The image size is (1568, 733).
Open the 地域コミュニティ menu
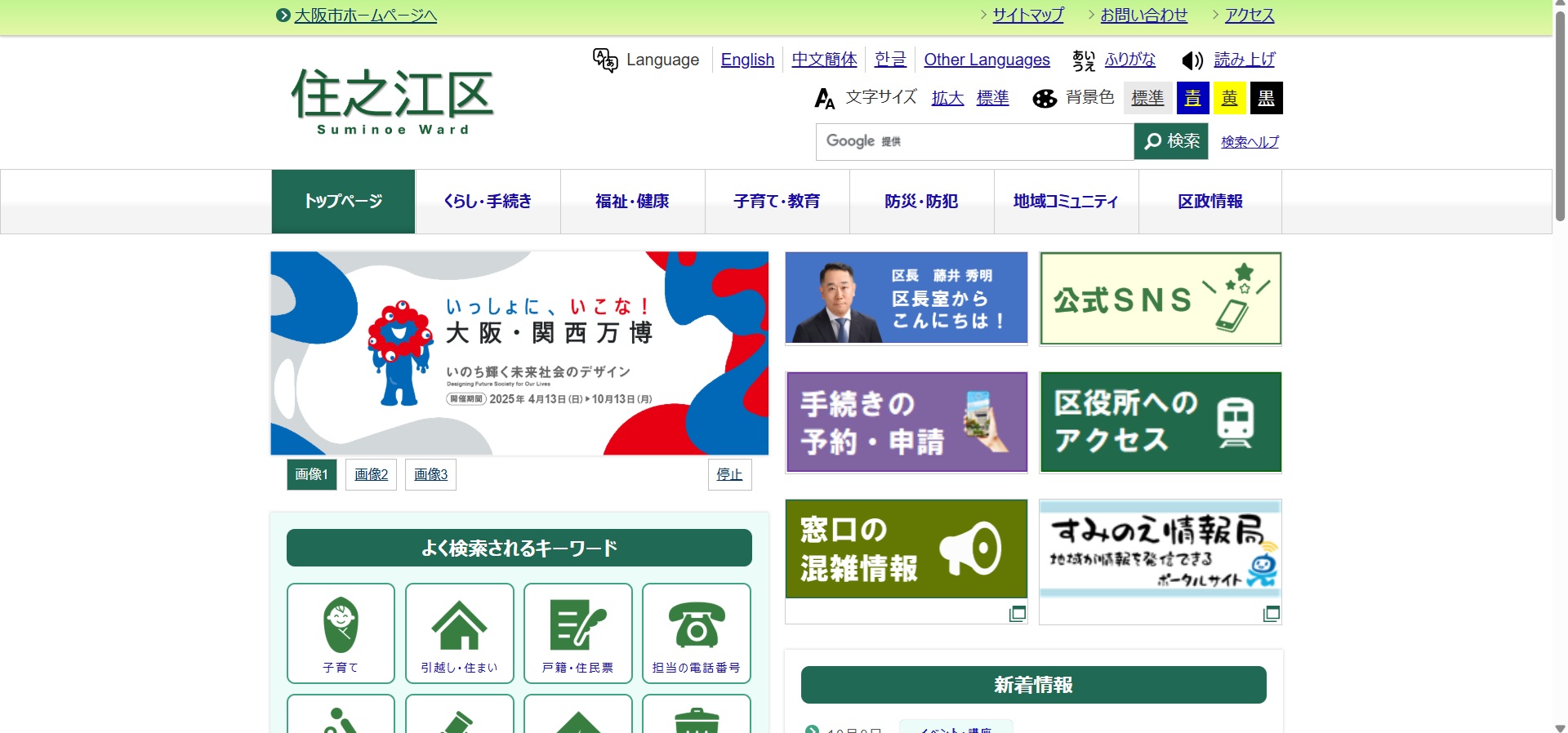coord(1066,202)
